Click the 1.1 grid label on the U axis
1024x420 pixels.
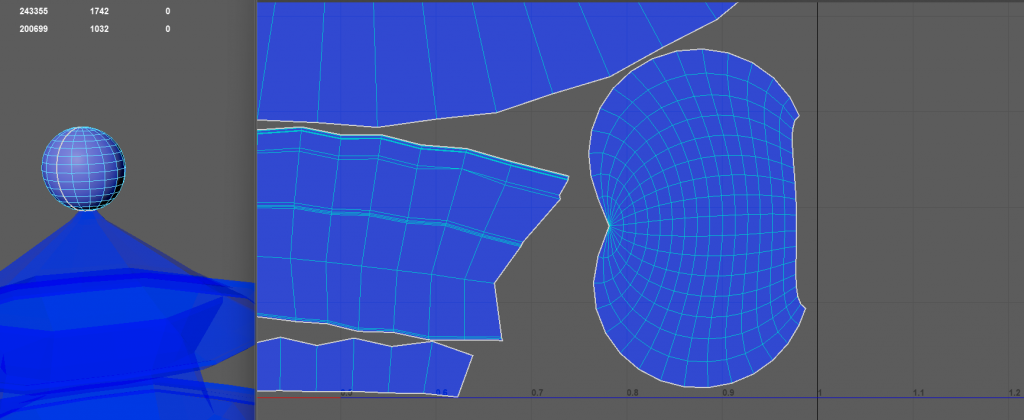918,394
